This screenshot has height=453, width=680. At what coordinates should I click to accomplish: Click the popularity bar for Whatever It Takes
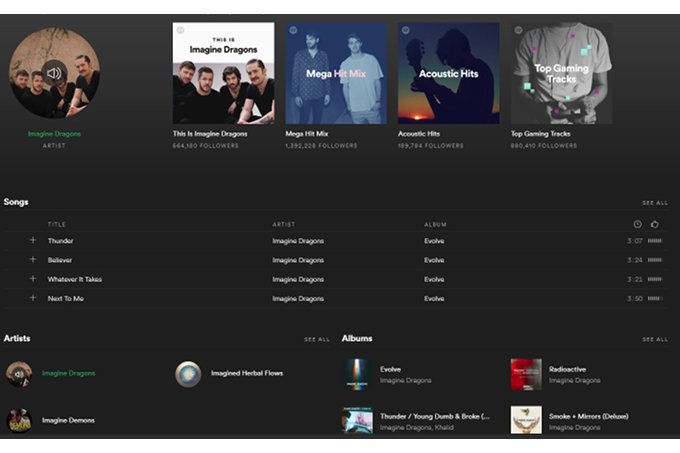[x=655, y=279]
